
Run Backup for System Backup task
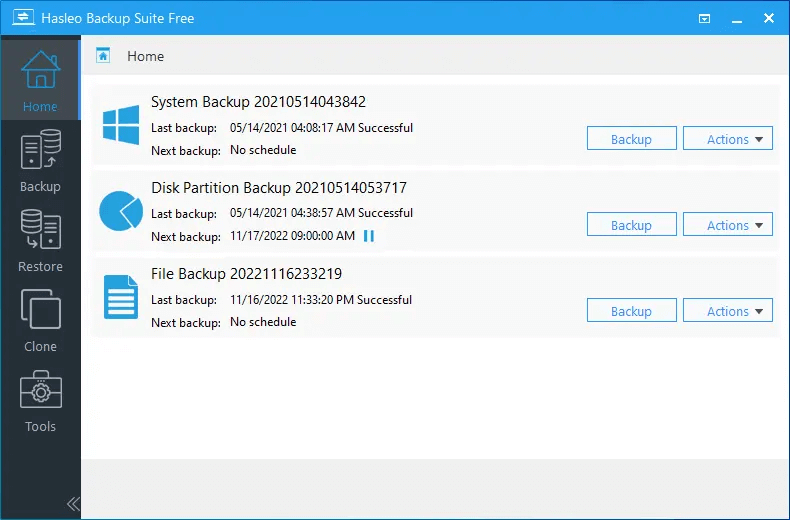[631, 139]
